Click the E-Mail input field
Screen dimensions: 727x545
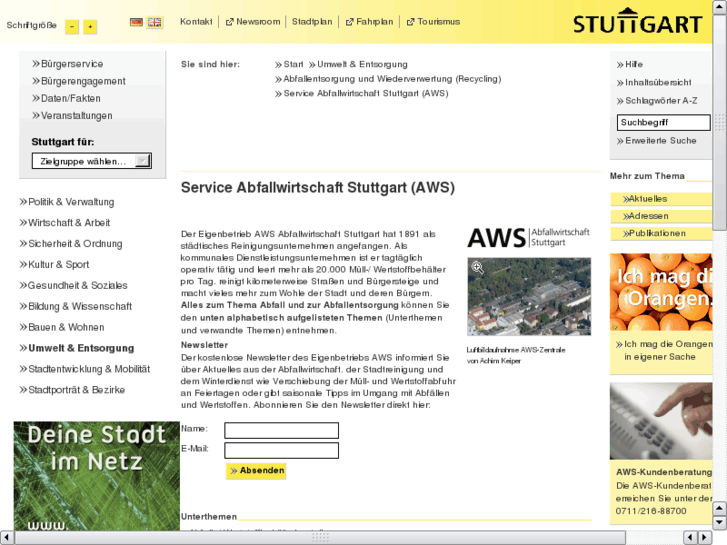(281, 450)
